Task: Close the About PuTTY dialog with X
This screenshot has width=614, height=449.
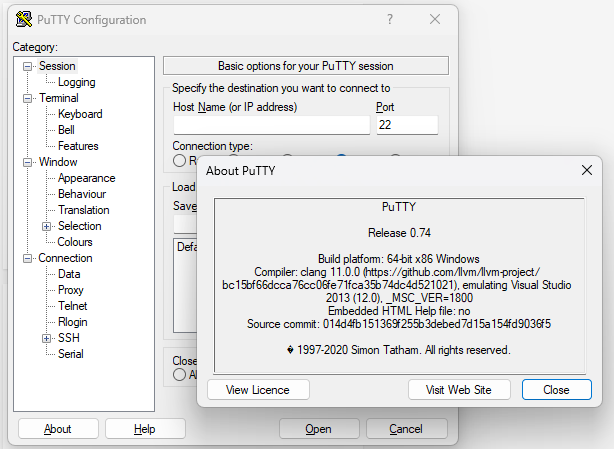Action: [x=587, y=170]
